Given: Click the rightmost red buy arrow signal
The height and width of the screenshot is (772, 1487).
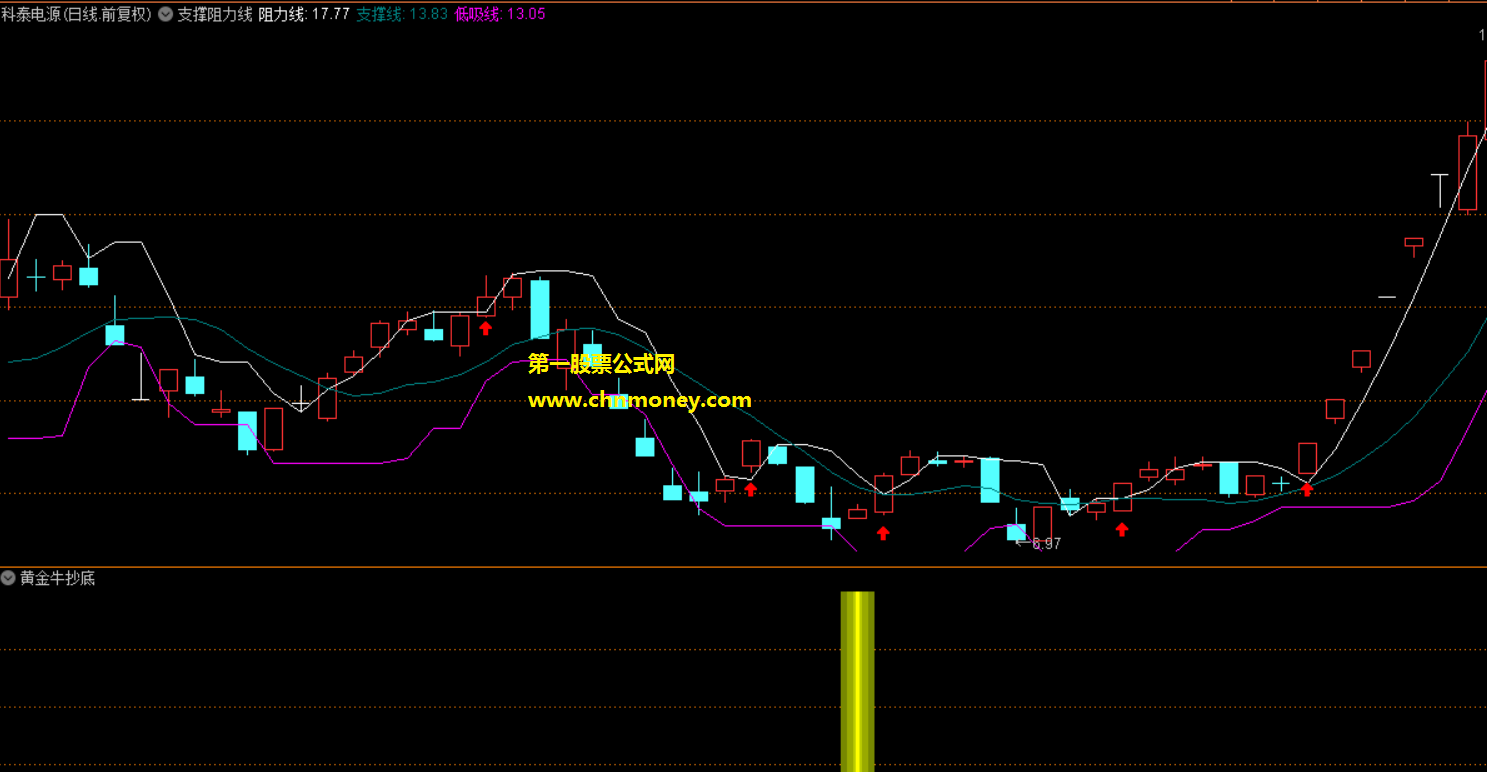Looking at the screenshot, I should point(1307,488).
